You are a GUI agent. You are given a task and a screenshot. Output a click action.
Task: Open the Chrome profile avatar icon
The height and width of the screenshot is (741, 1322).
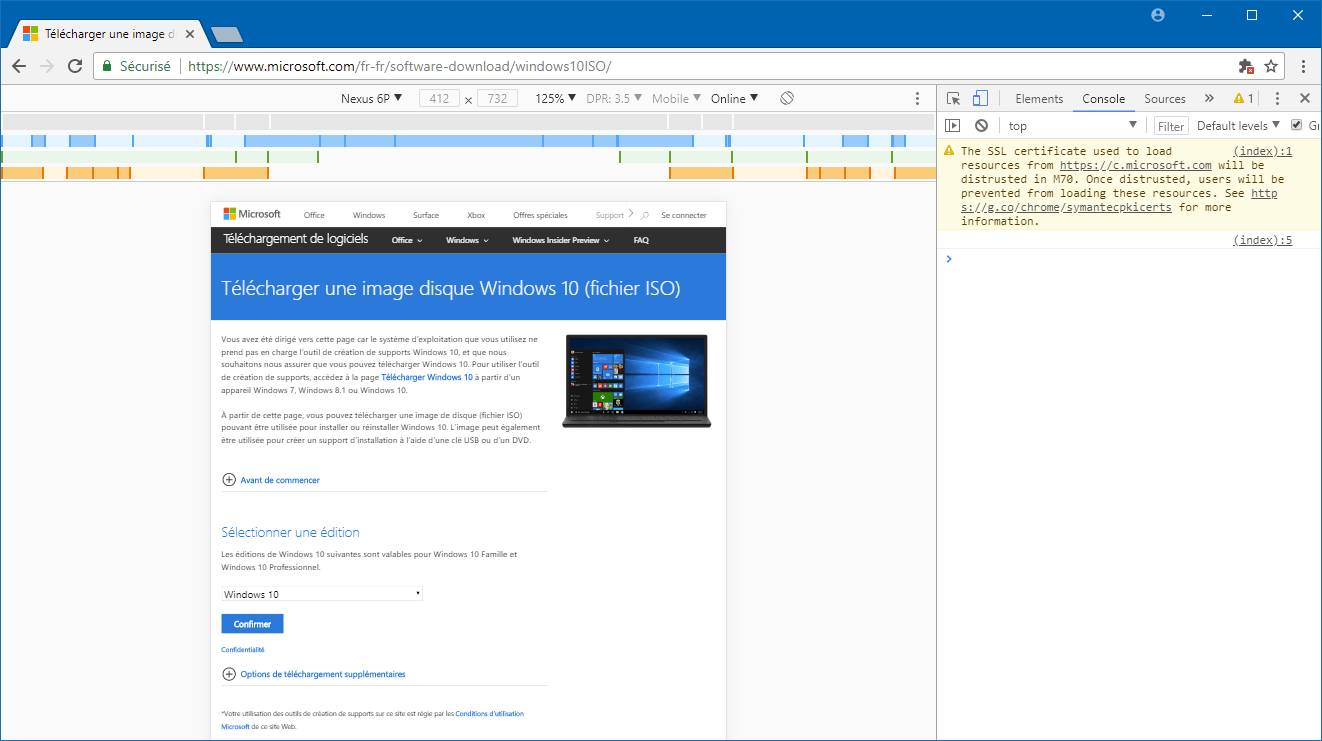point(1158,15)
